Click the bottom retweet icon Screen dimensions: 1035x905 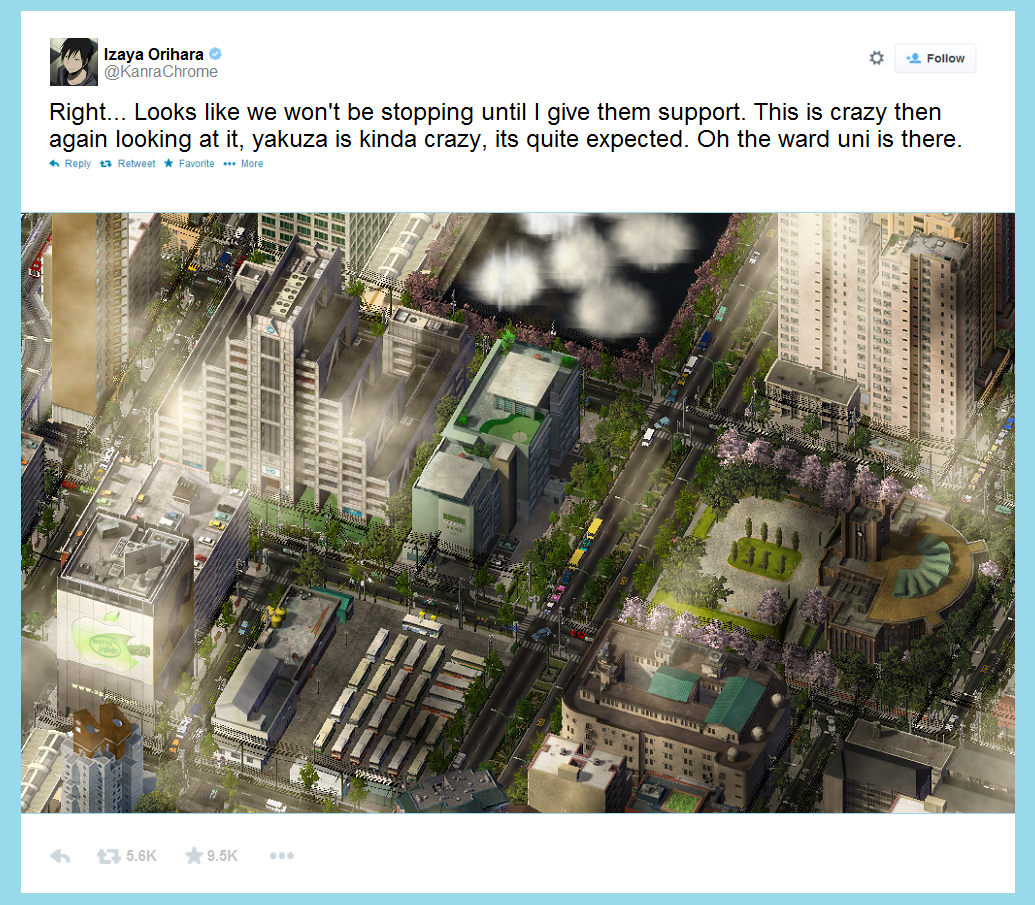pos(109,856)
